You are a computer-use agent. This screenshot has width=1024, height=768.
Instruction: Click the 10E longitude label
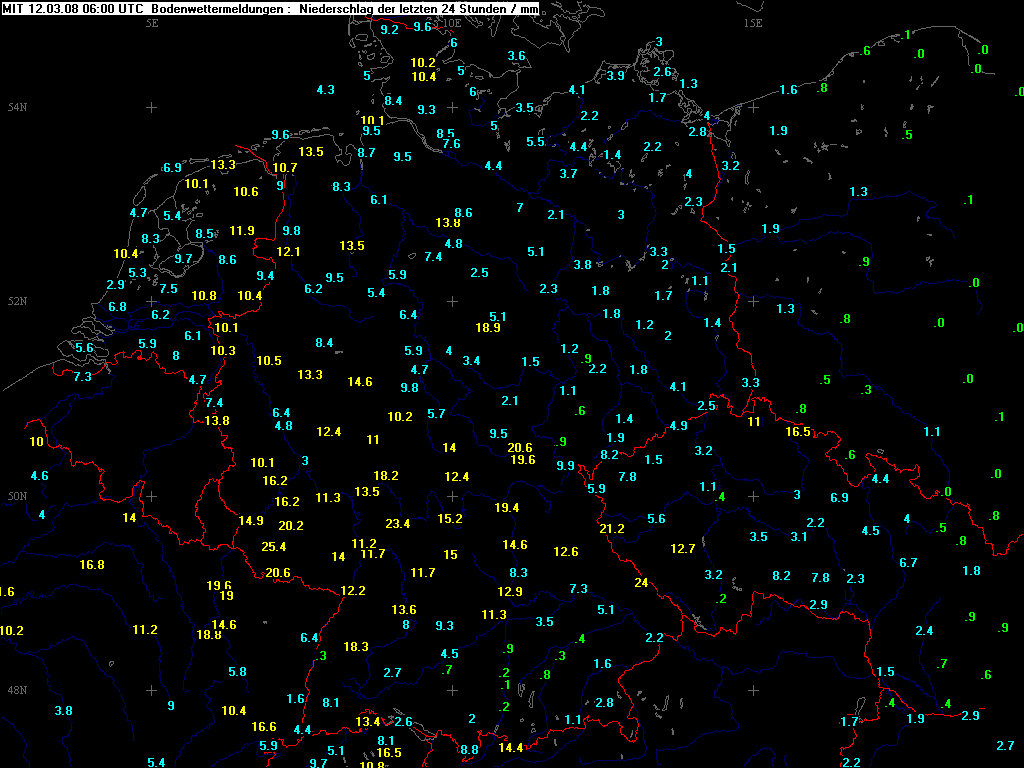452,22
